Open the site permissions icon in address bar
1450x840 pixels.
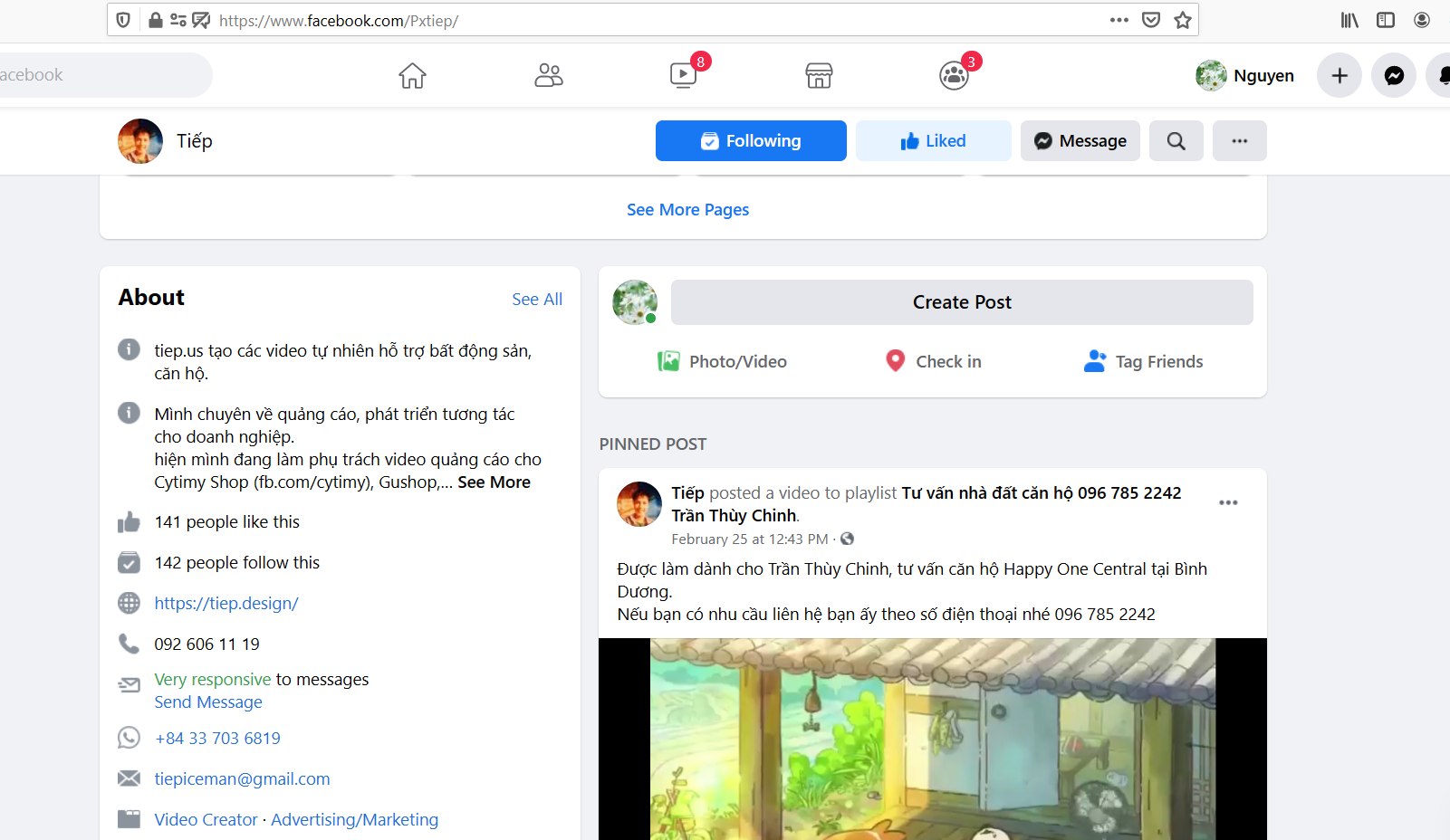(x=178, y=20)
